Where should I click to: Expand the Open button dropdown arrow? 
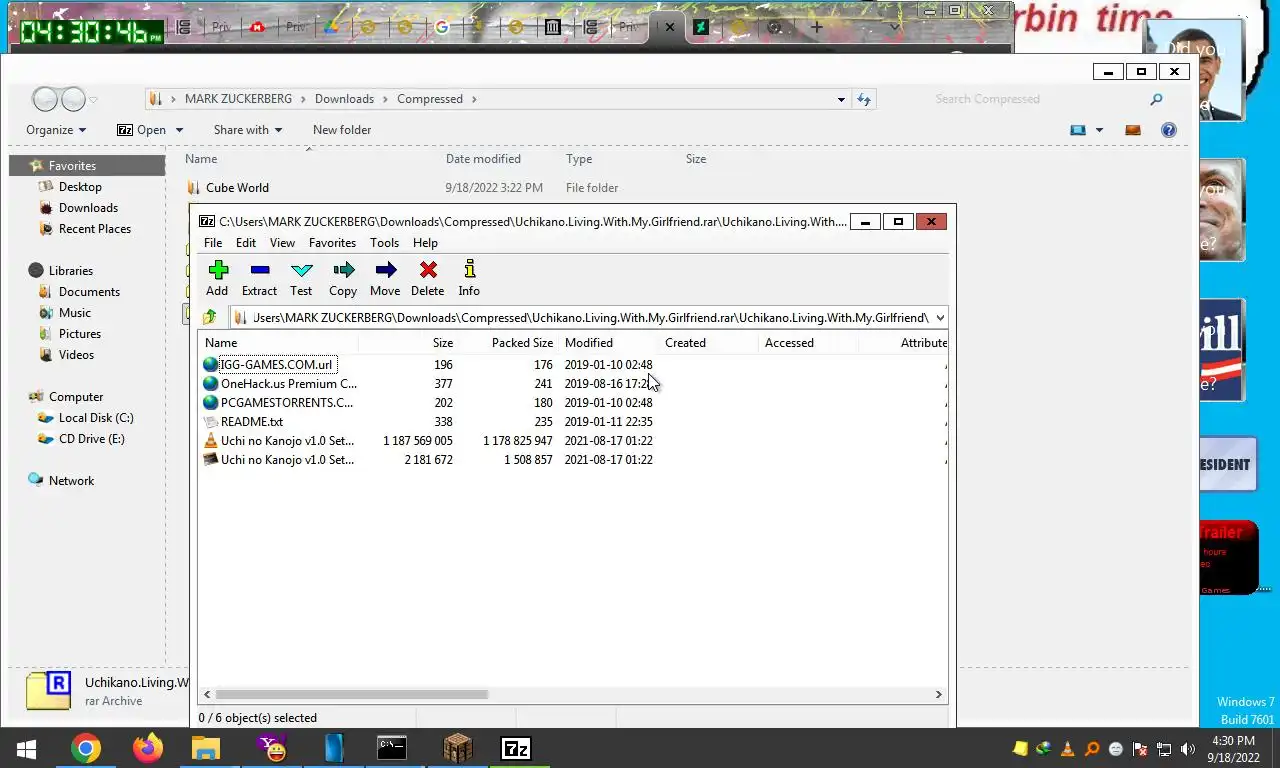tap(179, 130)
